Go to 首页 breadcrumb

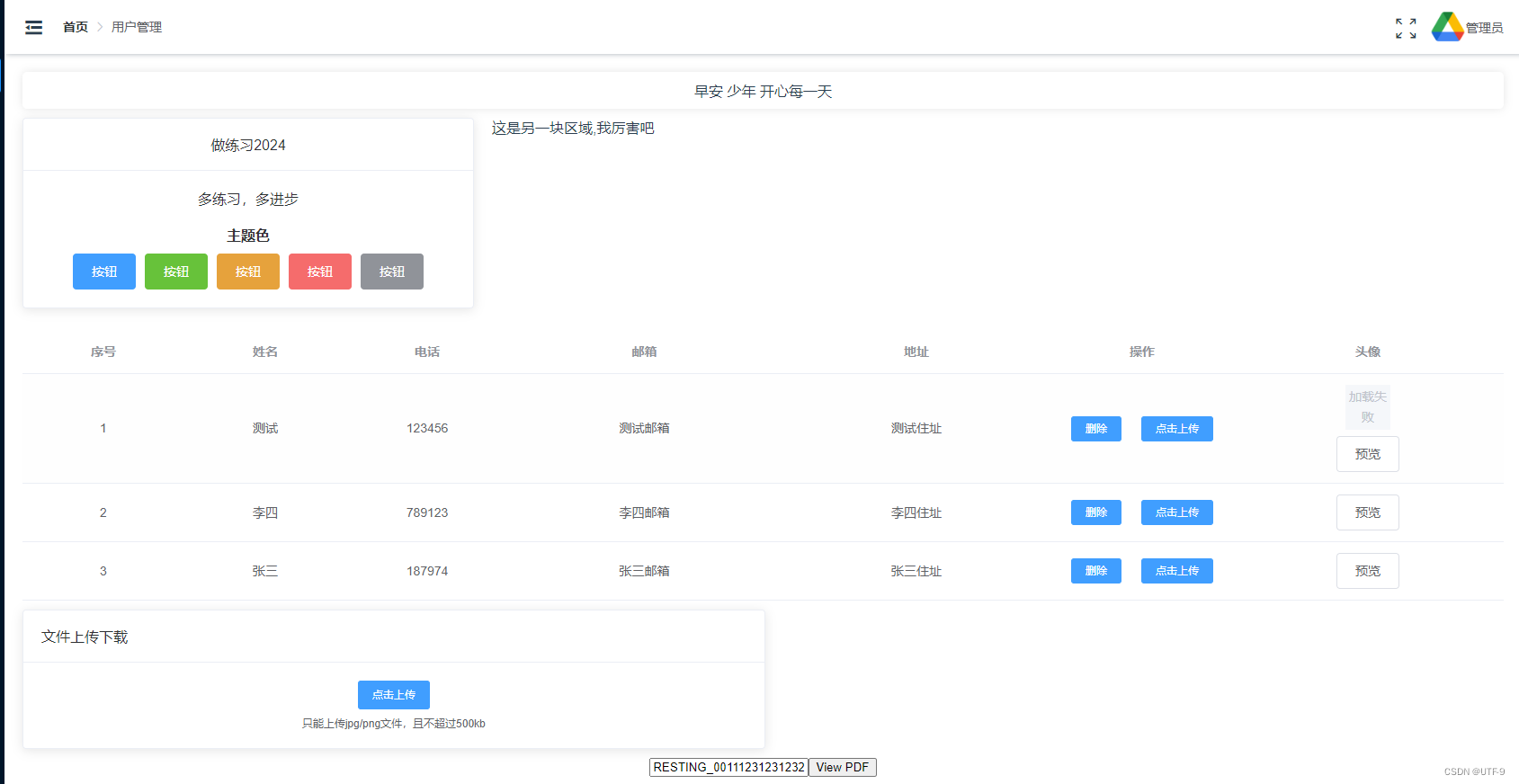(x=76, y=27)
